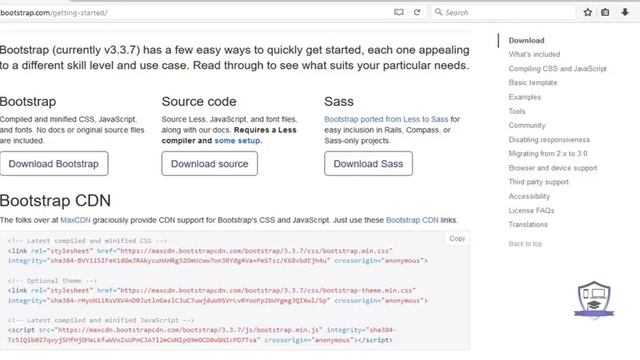Open the downloads arrow icon
640x360 pixels.
pyautogui.click(x=625, y=12)
